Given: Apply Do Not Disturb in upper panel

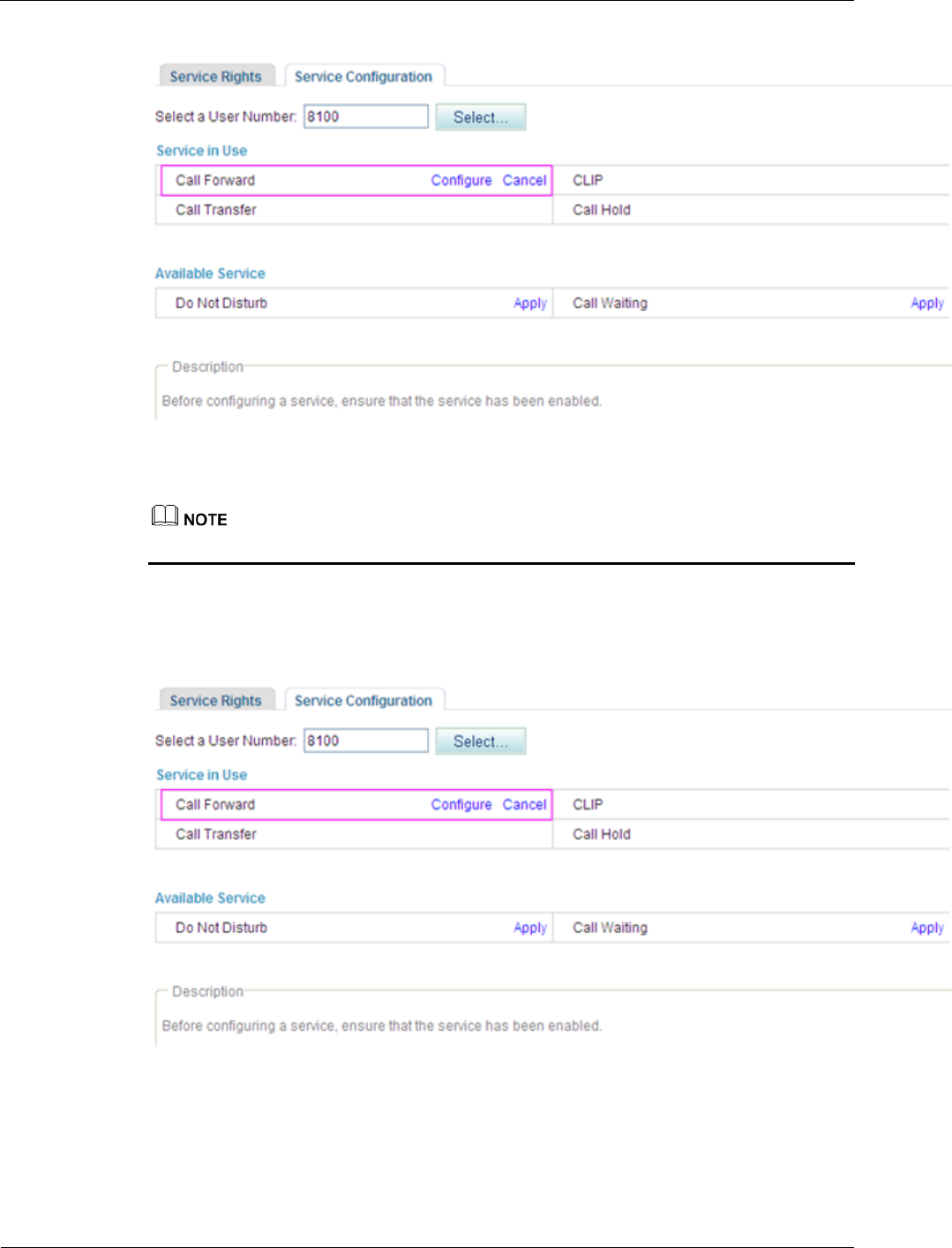Looking at the screenshot, I should click(530, 303).
